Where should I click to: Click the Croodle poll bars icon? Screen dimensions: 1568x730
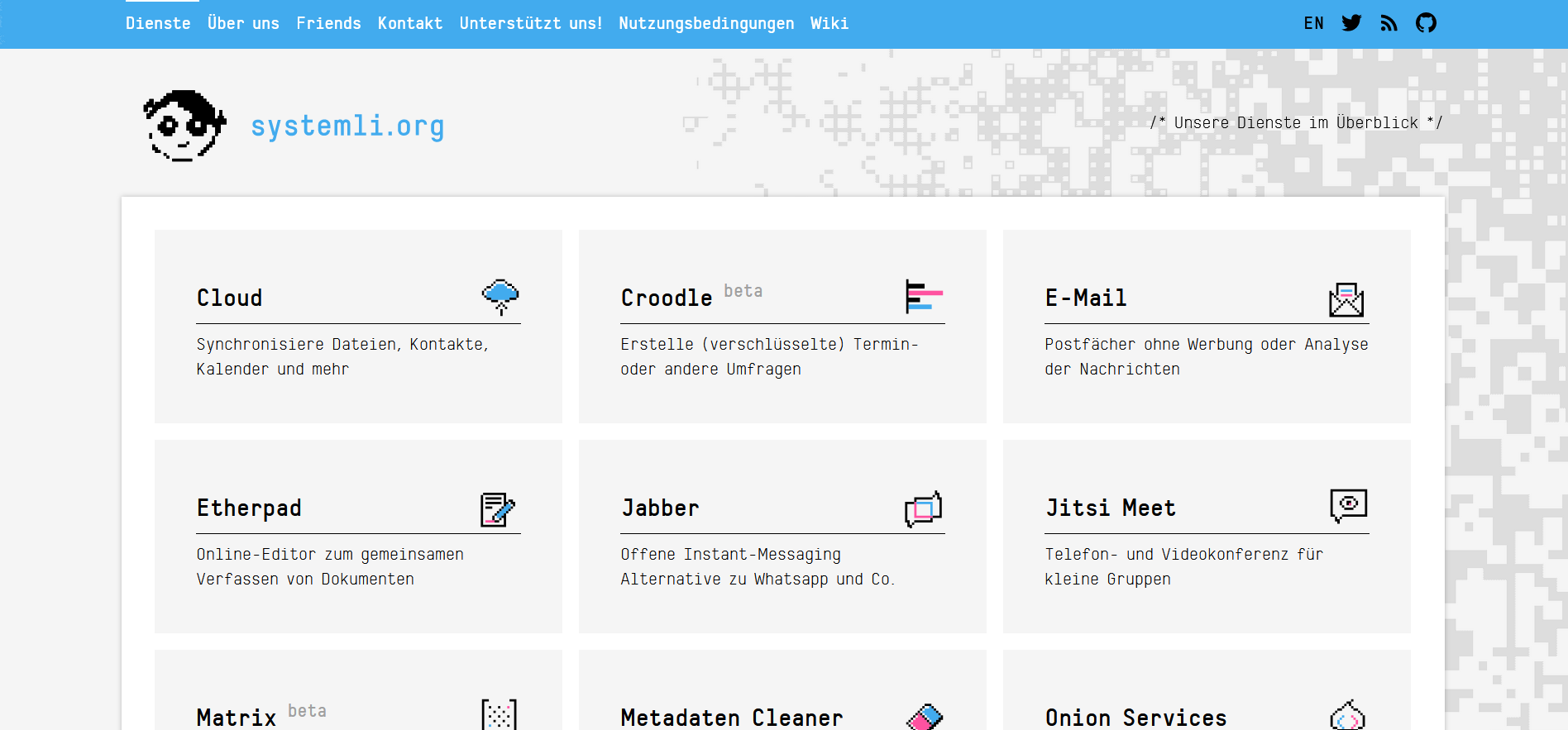[x=925, y=297]
